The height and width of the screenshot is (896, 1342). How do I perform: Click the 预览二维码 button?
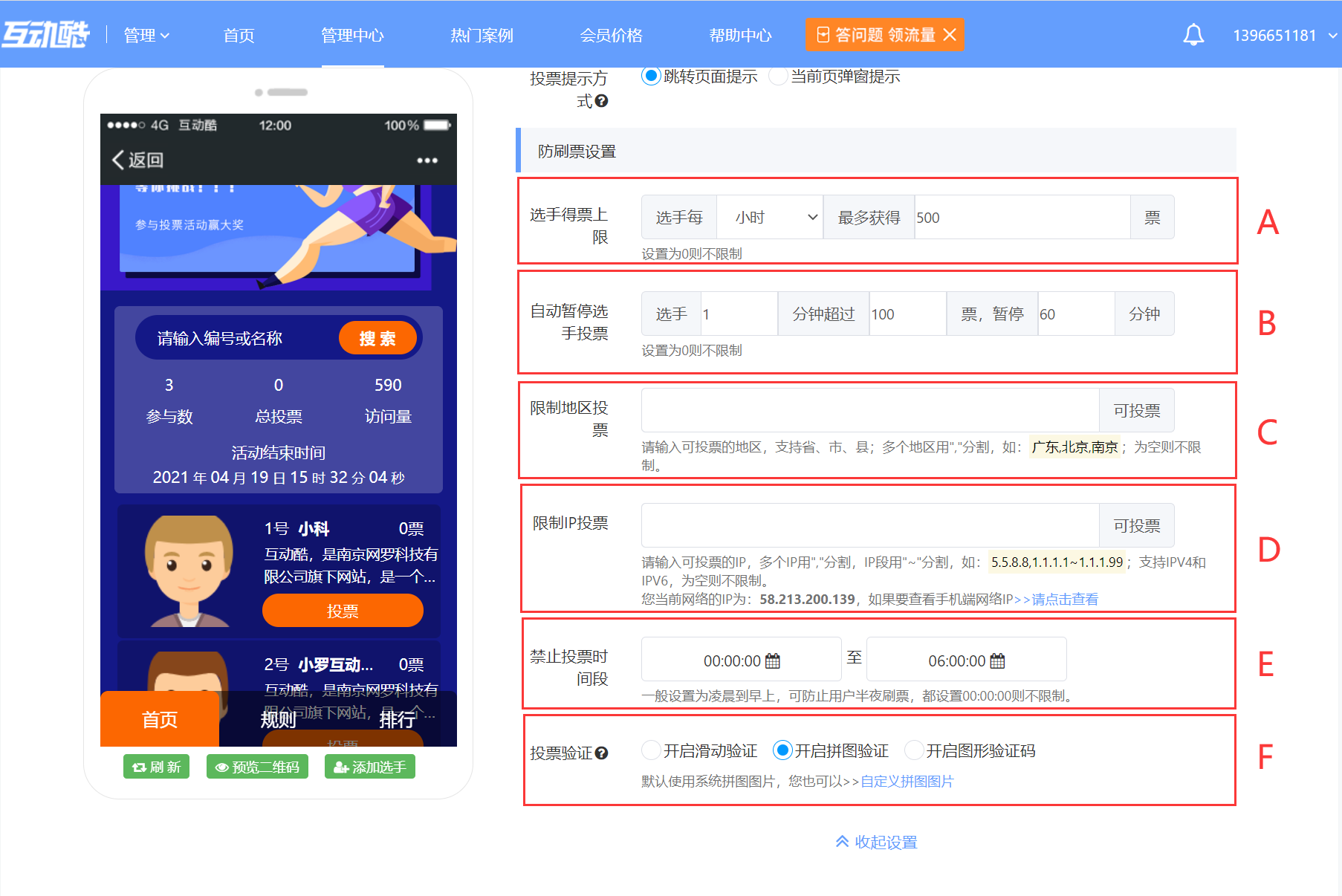(x=257, y=767)
